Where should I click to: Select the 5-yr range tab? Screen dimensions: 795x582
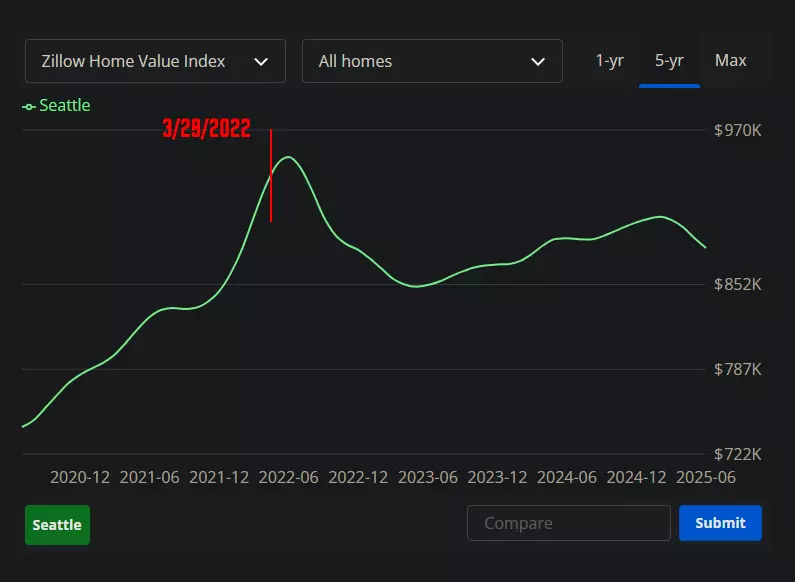click(x=669, y=61)
